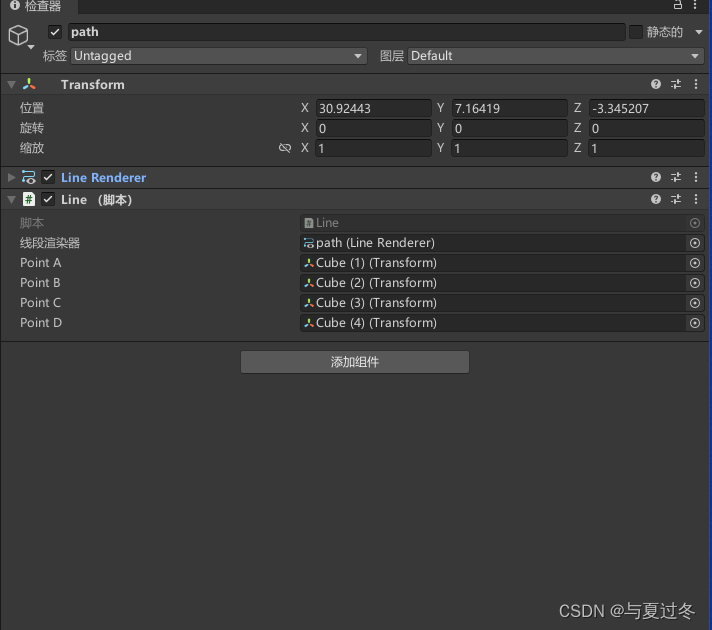The image size is (712, 630).
Task: Open Line Renderer preset settings icon
Action: tap(676, 177)
